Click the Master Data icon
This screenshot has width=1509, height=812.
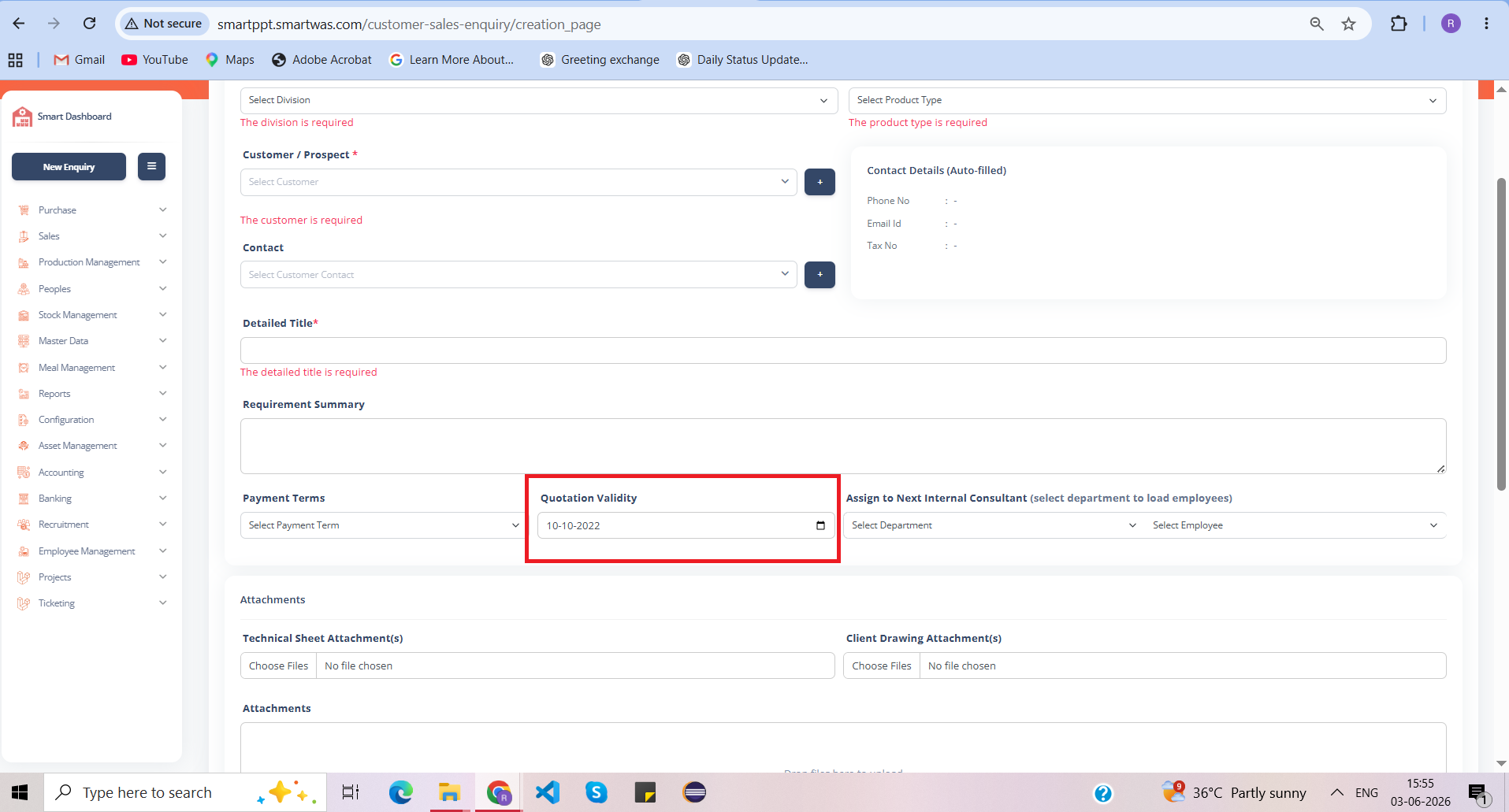click(24, 341)
